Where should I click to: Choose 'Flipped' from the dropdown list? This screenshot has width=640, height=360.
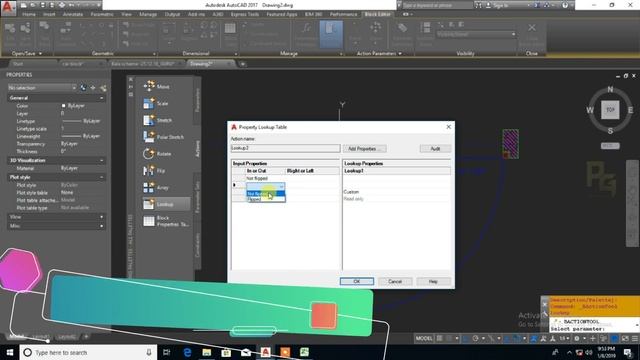(266, 199)
